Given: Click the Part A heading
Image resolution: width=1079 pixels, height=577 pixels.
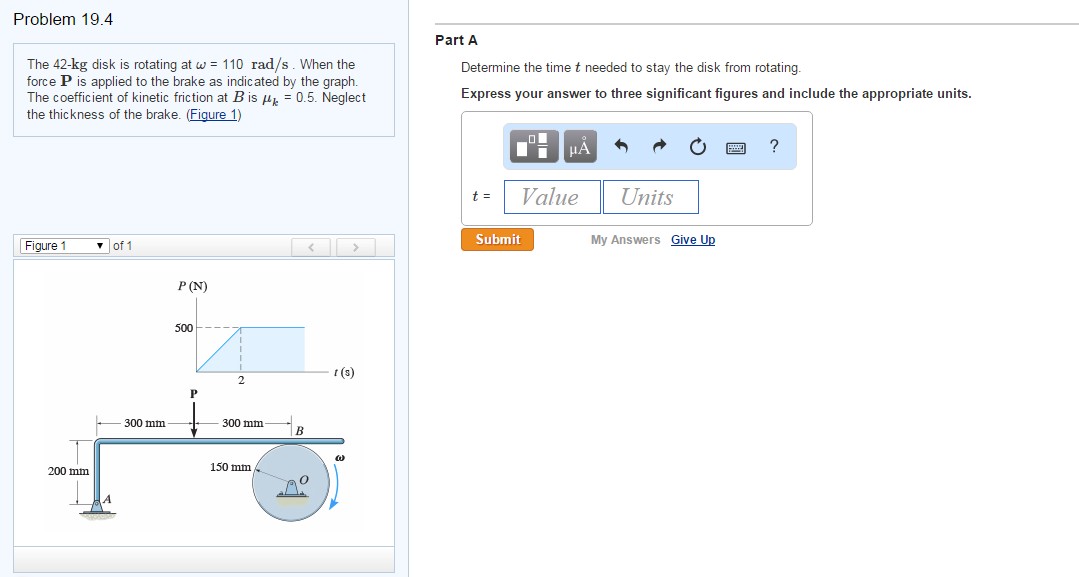Looking at the screenshot, I should (456, 40).
